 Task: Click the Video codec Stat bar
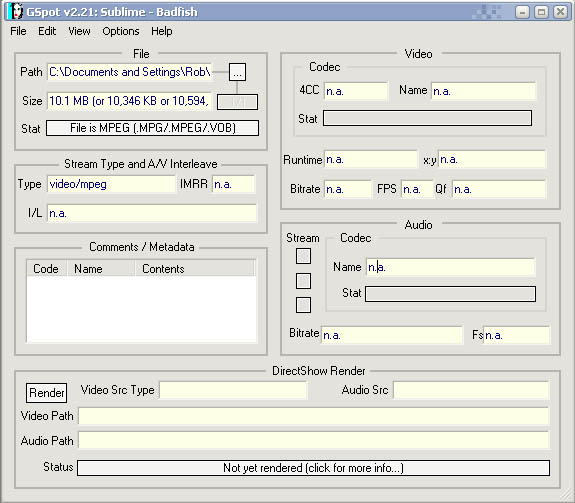tap(427, 118)
